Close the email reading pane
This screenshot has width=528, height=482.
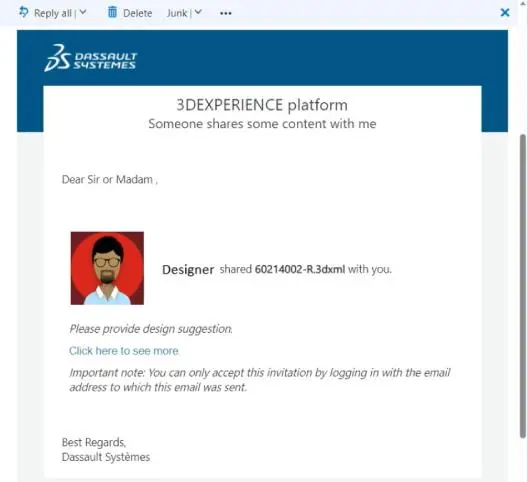(505, 13)
